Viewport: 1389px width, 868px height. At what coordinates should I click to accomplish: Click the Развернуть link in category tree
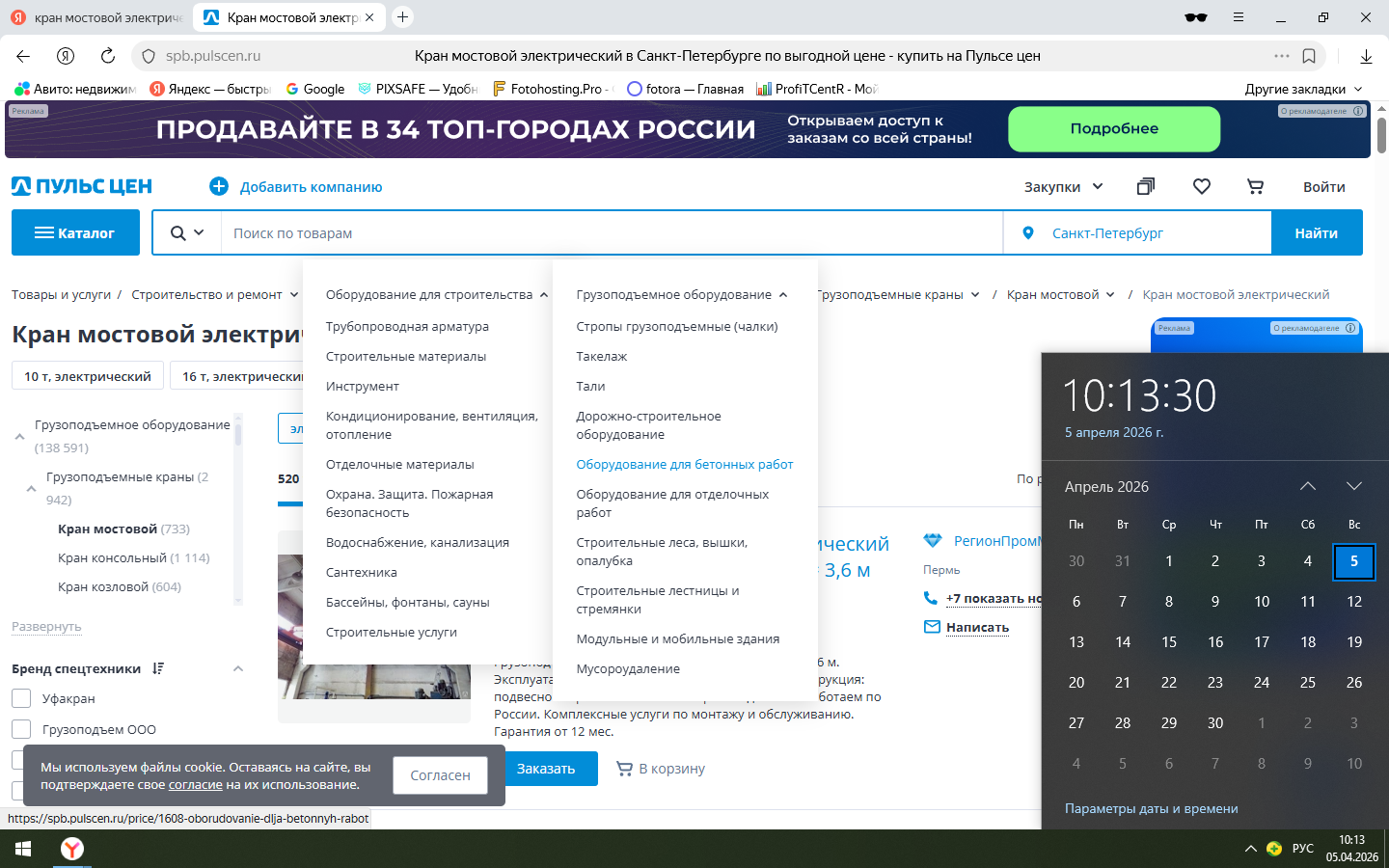pyautogui.click(x=46, y=627)
